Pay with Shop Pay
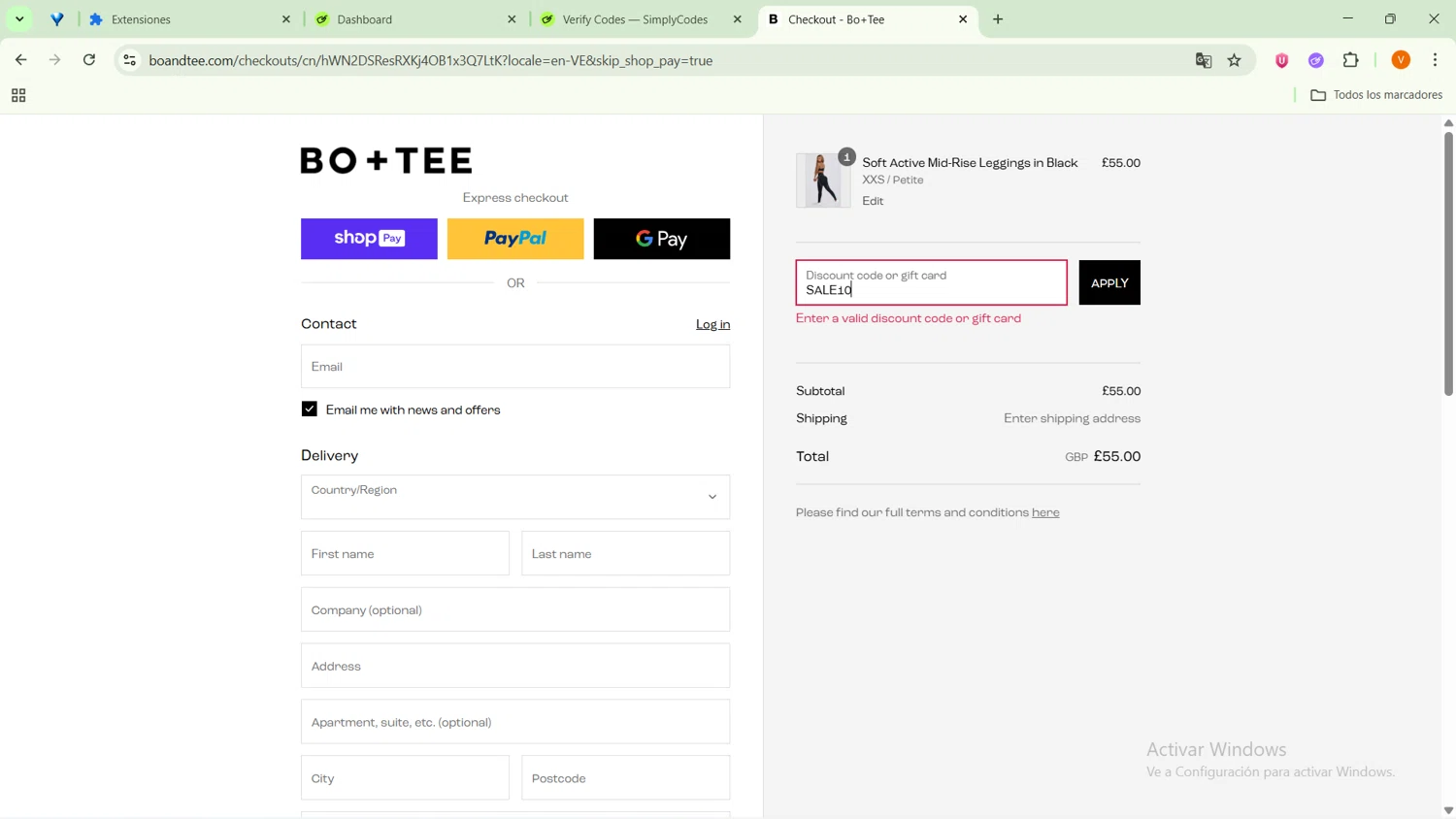 pyautogui.click(x=369, y=239)
